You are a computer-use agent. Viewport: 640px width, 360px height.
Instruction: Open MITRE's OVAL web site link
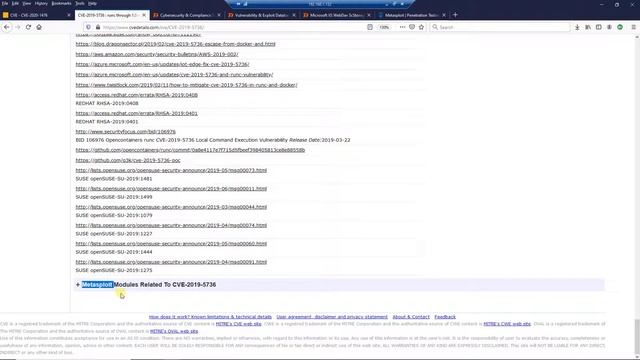pos(174,331)
